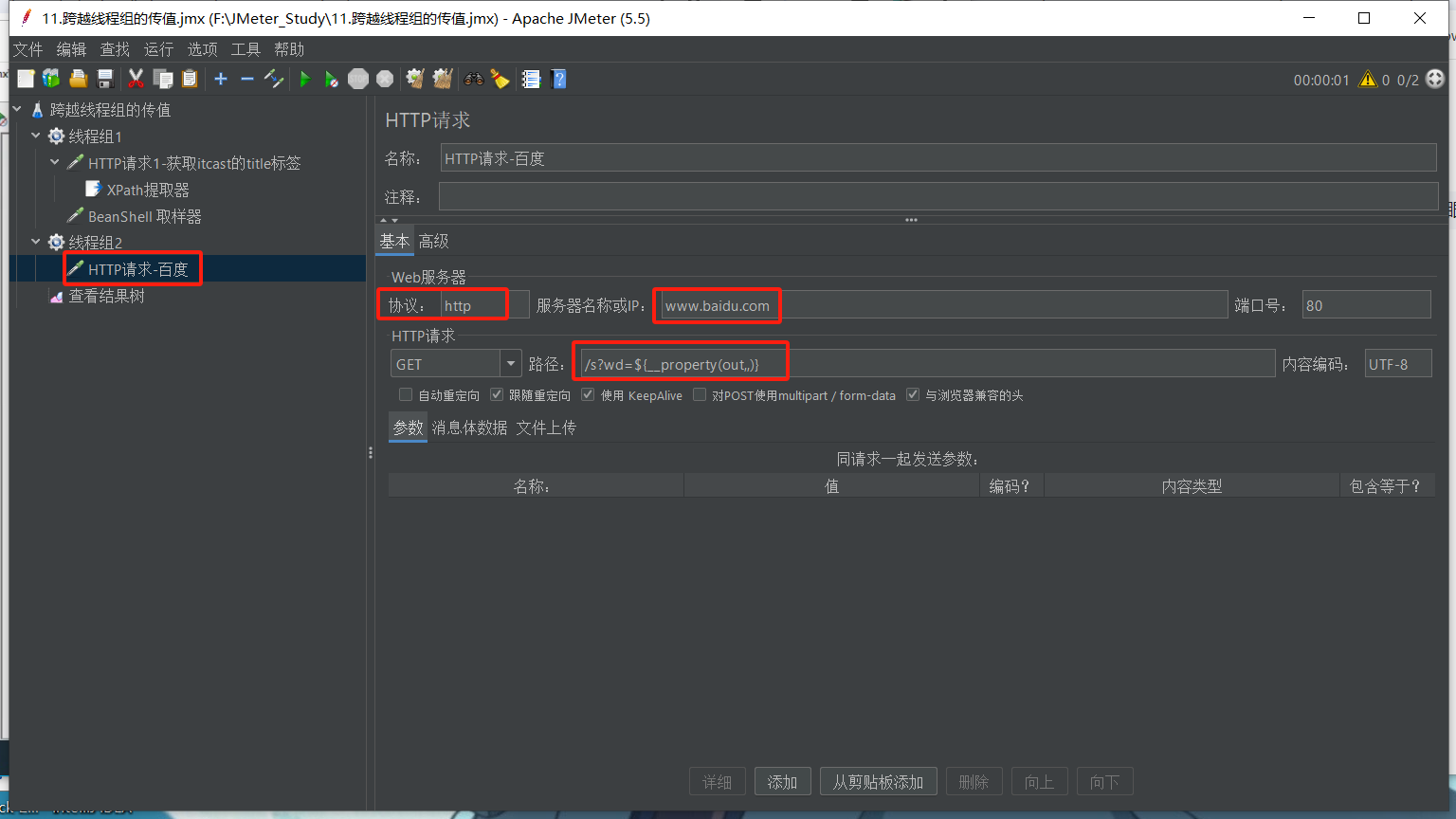This screenshot has width=1456, height=819.
Task: Collapse the 跨越线程组的传值 test plan node
Action: coord(17,109)
